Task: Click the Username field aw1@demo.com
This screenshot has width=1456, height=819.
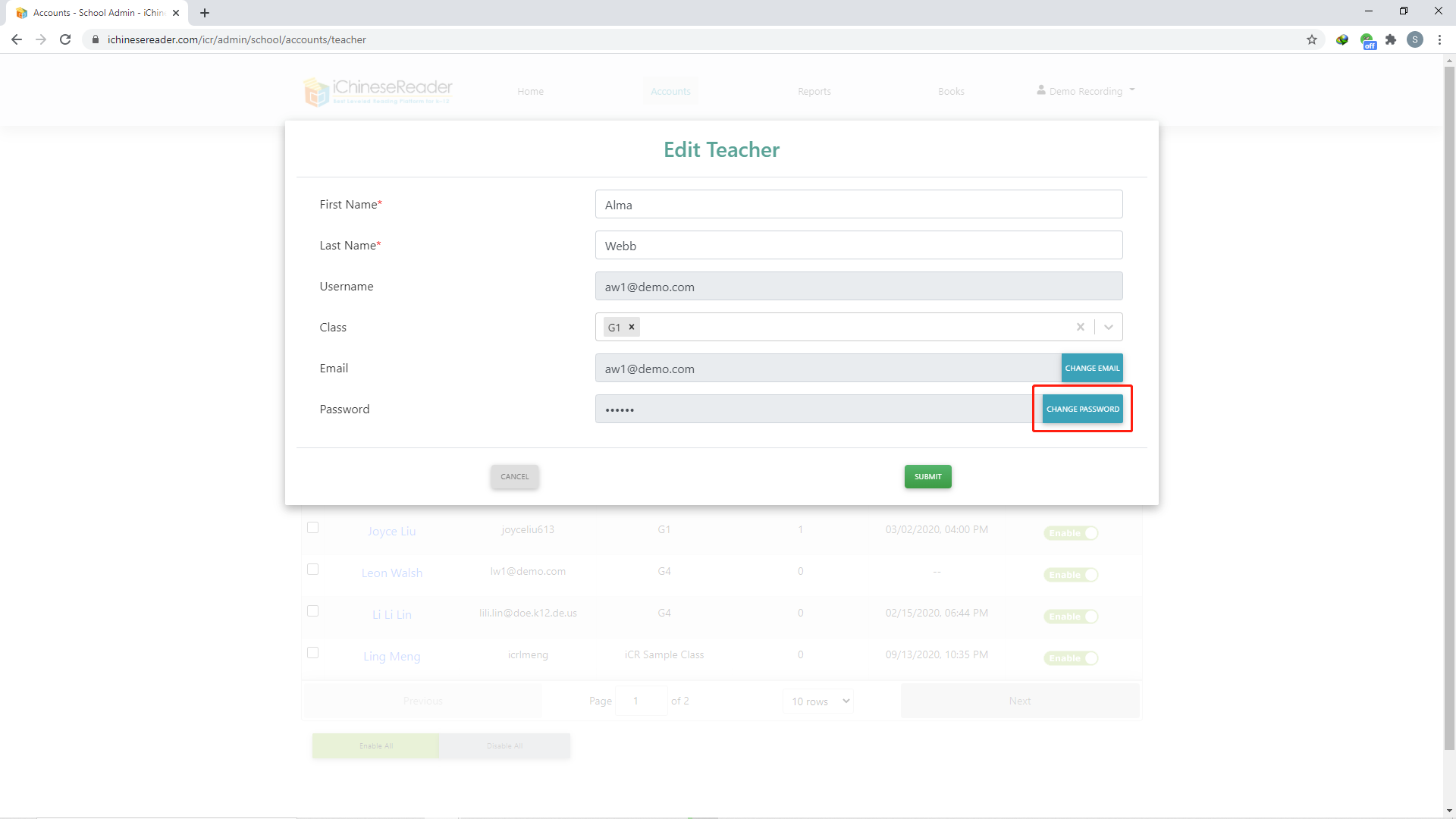Action: pyautogui.click(x=859, y=286)
